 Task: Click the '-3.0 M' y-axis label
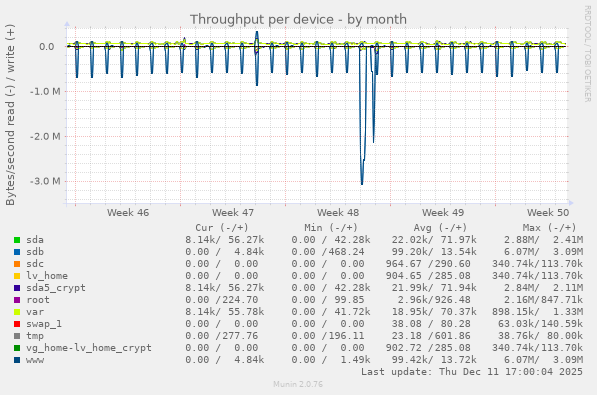(x=45, y=181)
